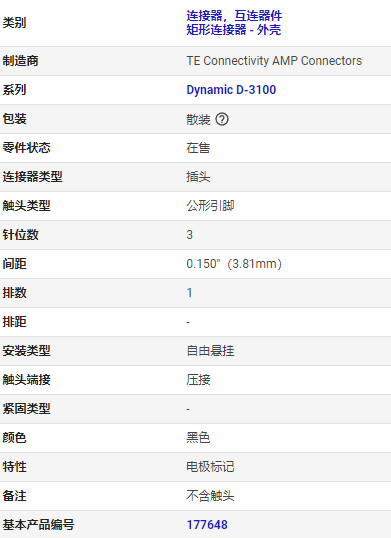Screen dimensions: 391x538
Task: Click the 公形引脚 contact type value
Action: (210, 206)
